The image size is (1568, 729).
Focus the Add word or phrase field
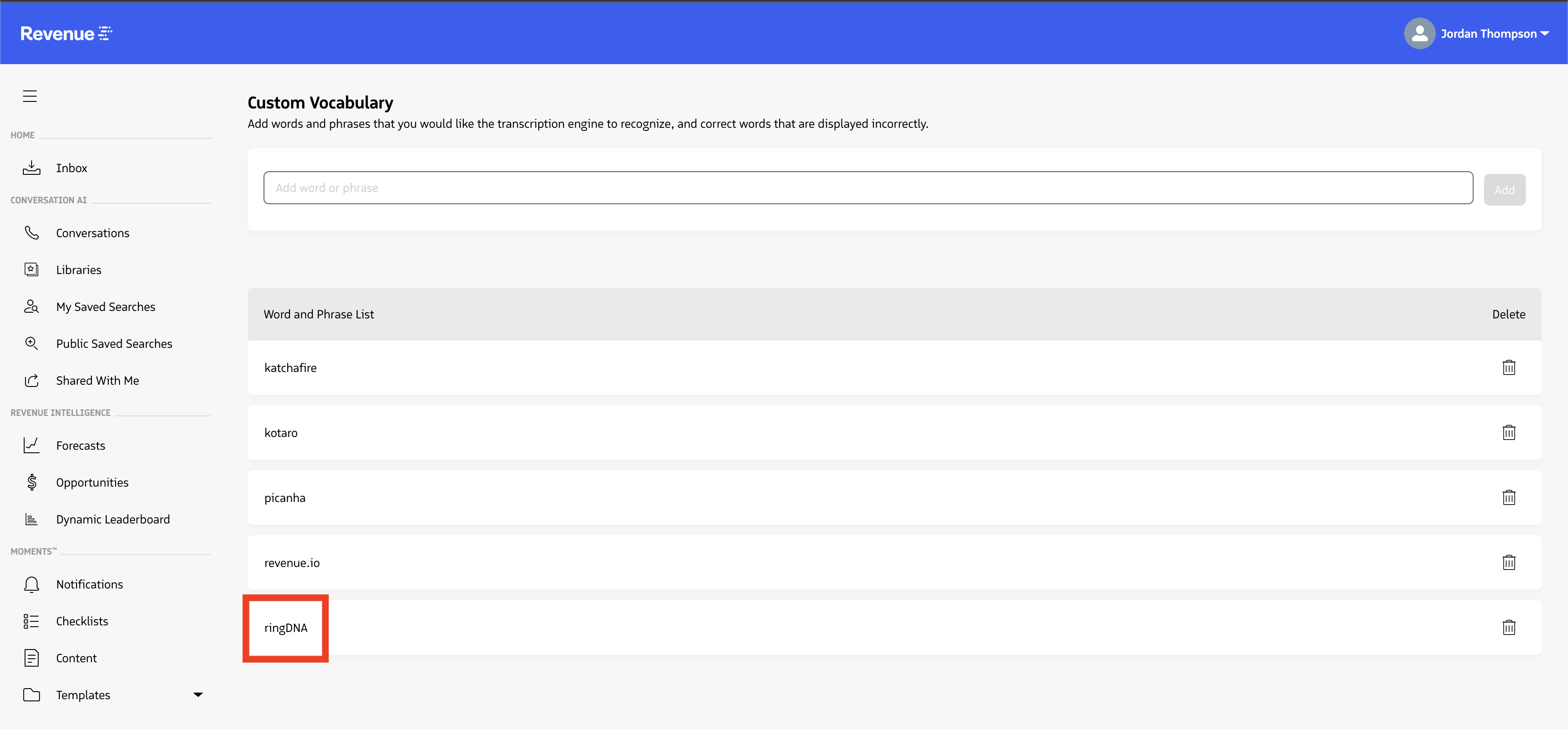[867, 188]
